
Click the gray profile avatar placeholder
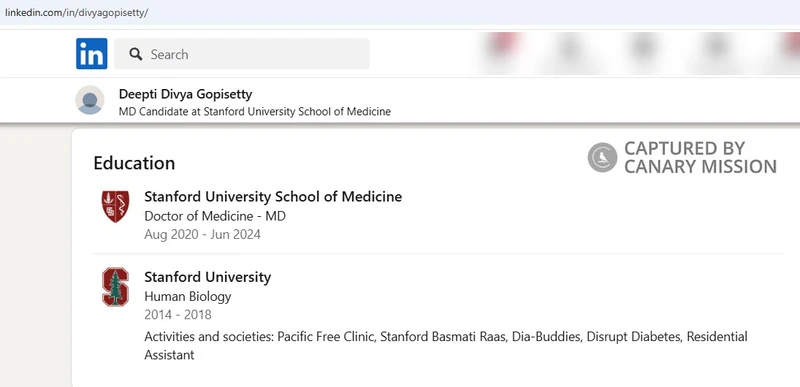coord(90,100)
